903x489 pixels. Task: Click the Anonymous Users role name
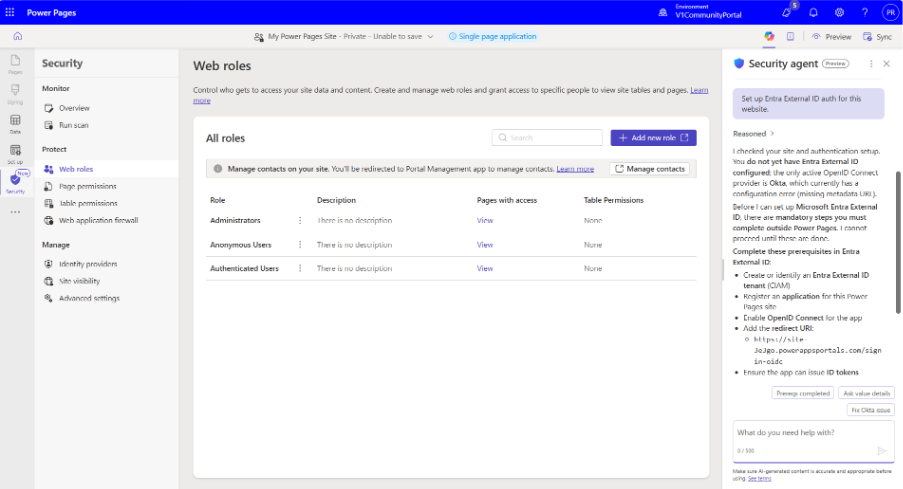240,244
